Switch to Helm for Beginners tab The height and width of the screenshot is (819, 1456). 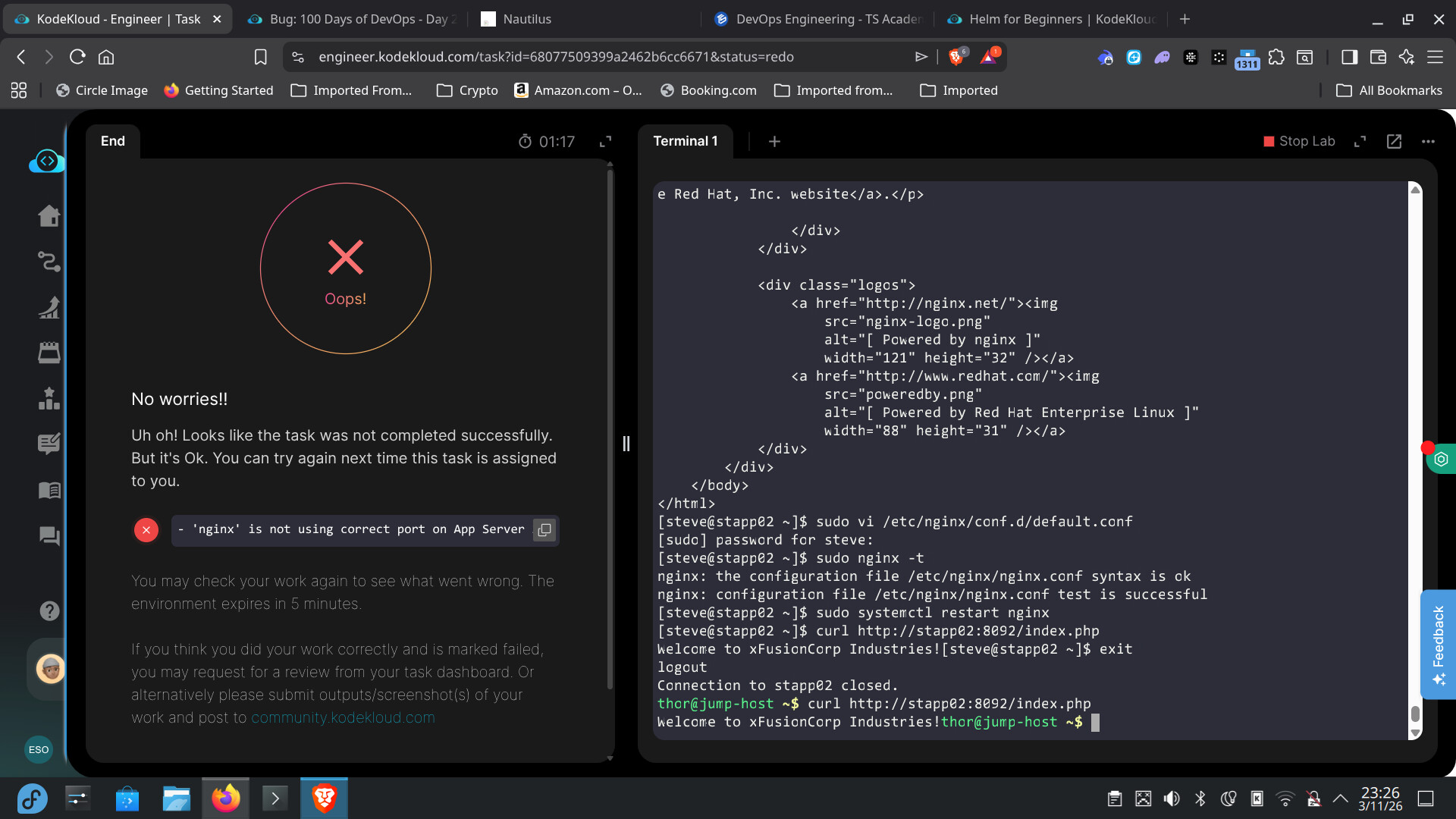point(1053,19)
